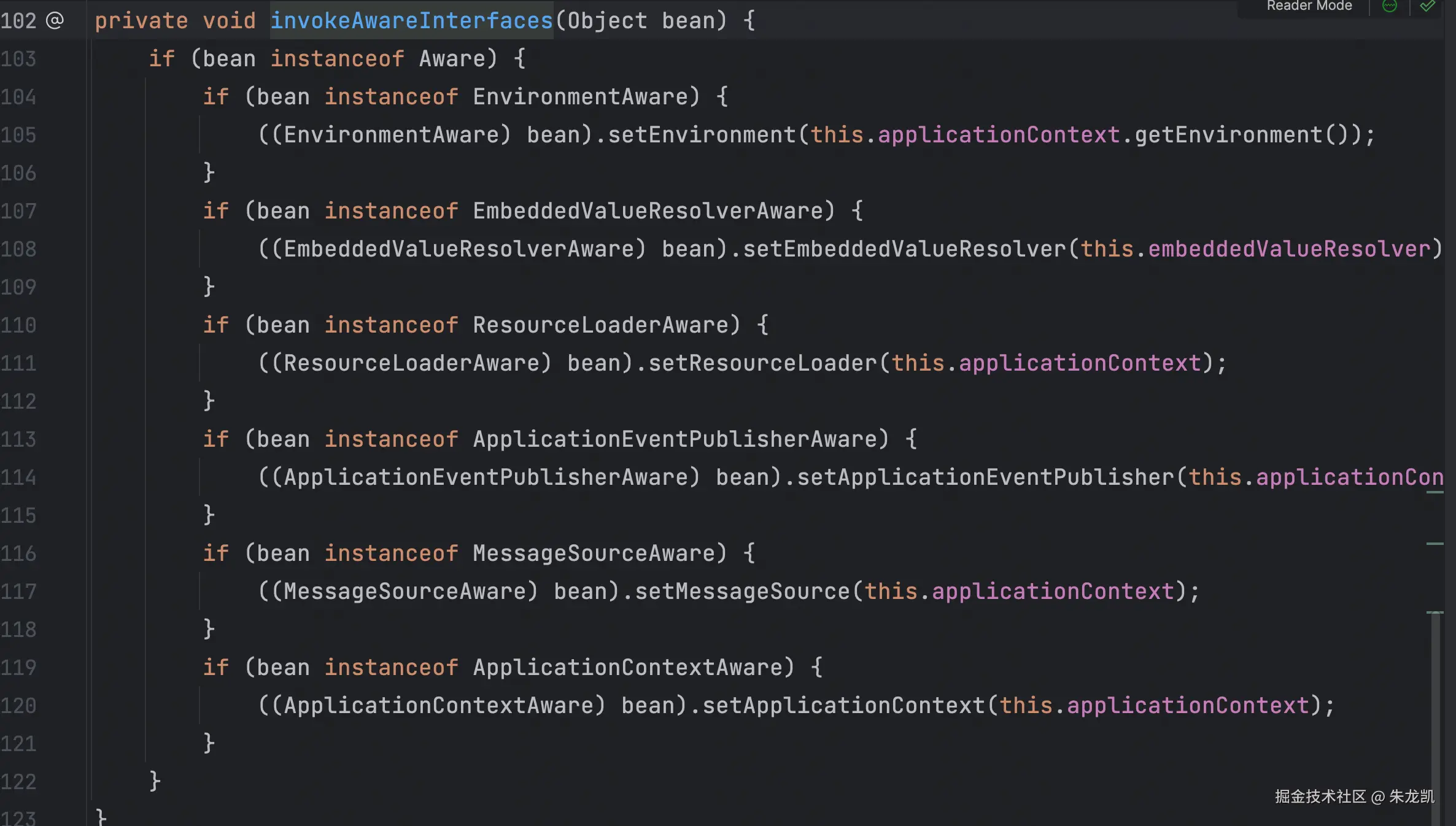Click the invokeAwareInterfaces method name

411,21
